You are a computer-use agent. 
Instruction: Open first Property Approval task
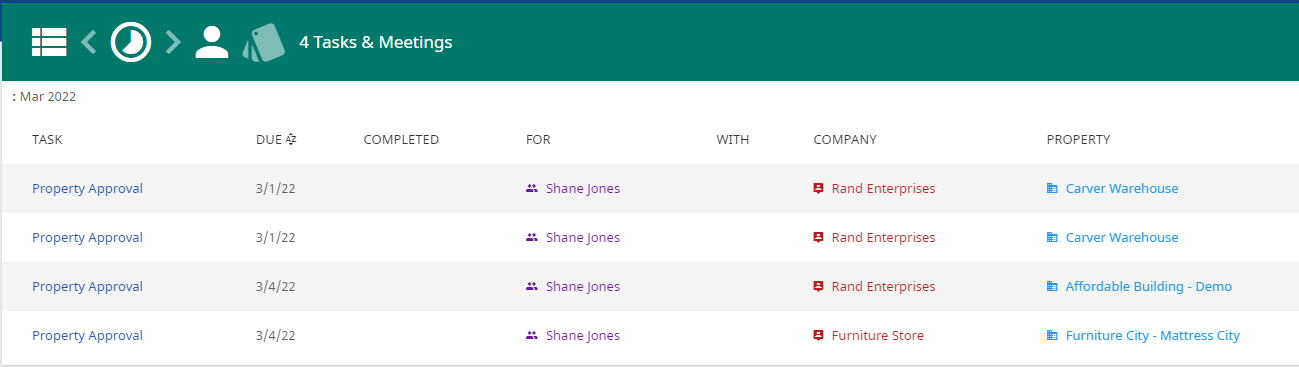click(x=87, y=188)
